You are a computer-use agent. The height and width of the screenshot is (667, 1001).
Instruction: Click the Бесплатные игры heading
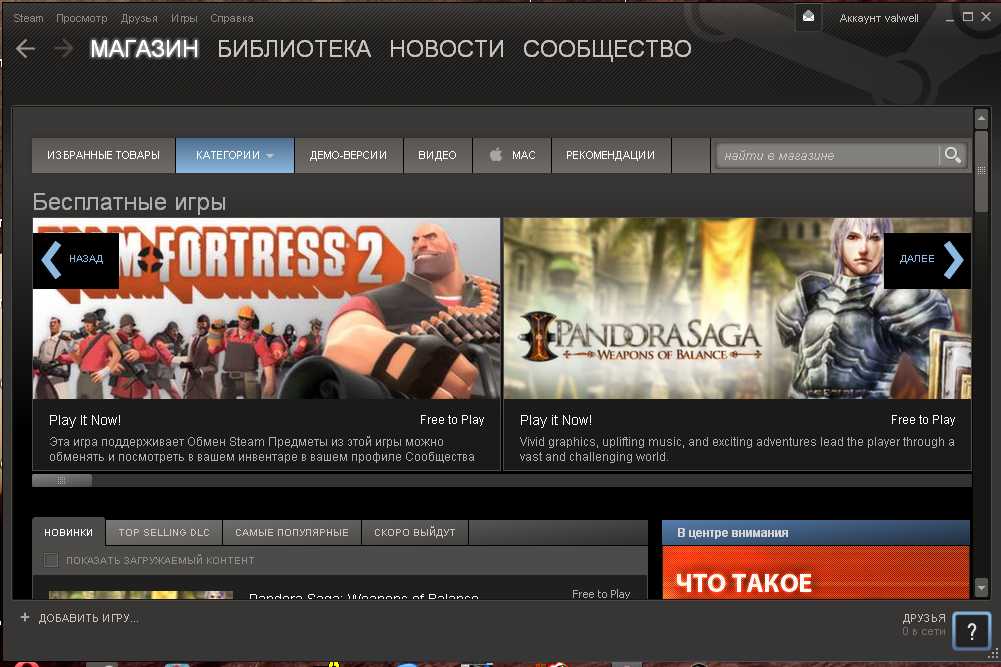(x=129, y=202)
